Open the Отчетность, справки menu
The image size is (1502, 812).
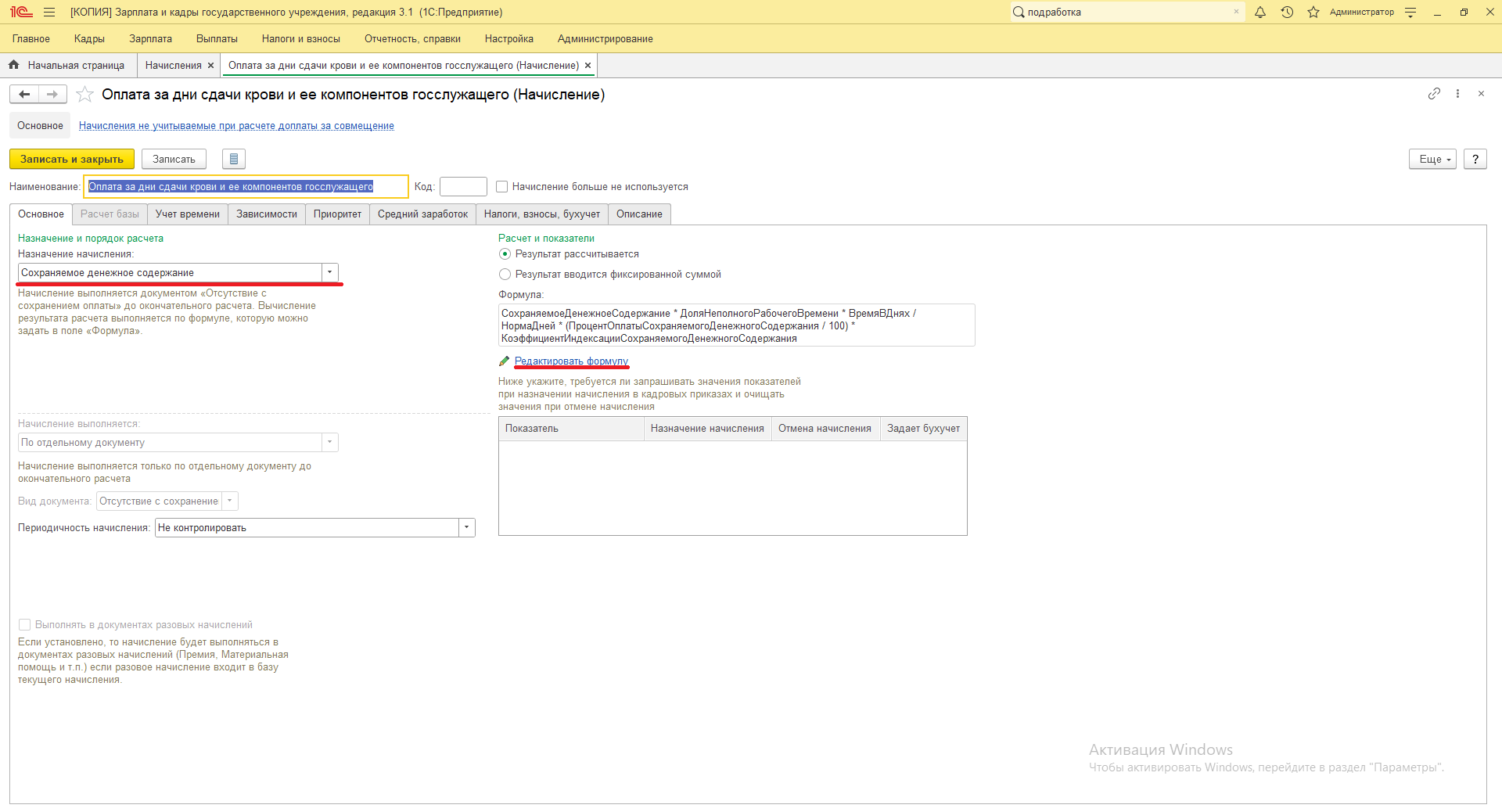(x=412, y=38)
